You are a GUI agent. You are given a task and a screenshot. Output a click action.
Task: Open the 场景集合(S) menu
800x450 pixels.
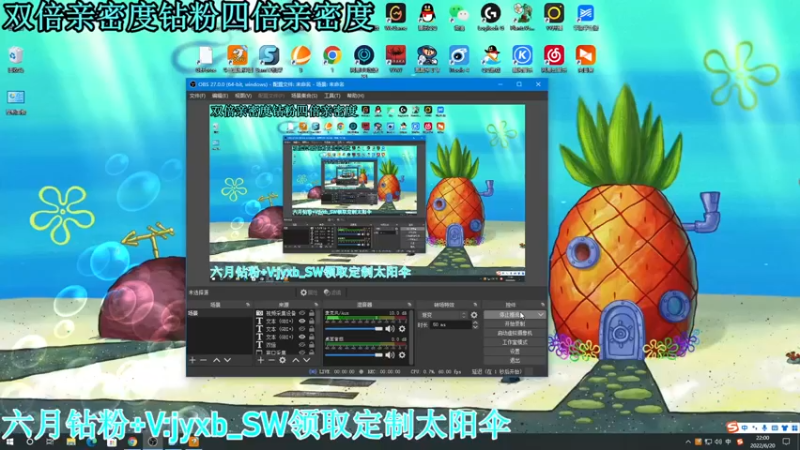[x=304, y=96]
